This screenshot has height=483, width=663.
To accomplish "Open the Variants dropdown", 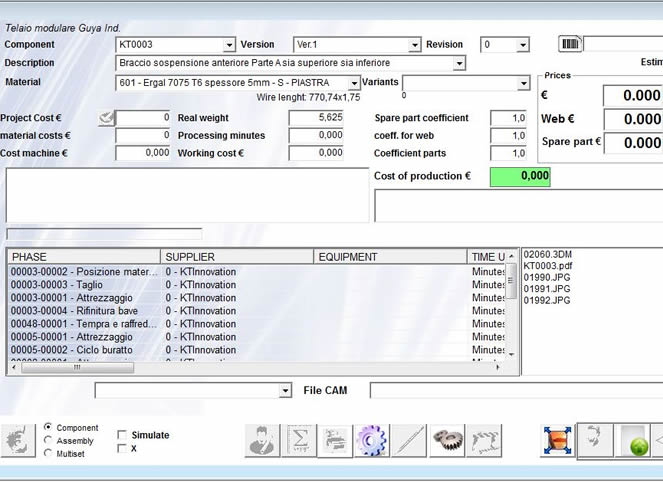I will [x=523, y=83].
